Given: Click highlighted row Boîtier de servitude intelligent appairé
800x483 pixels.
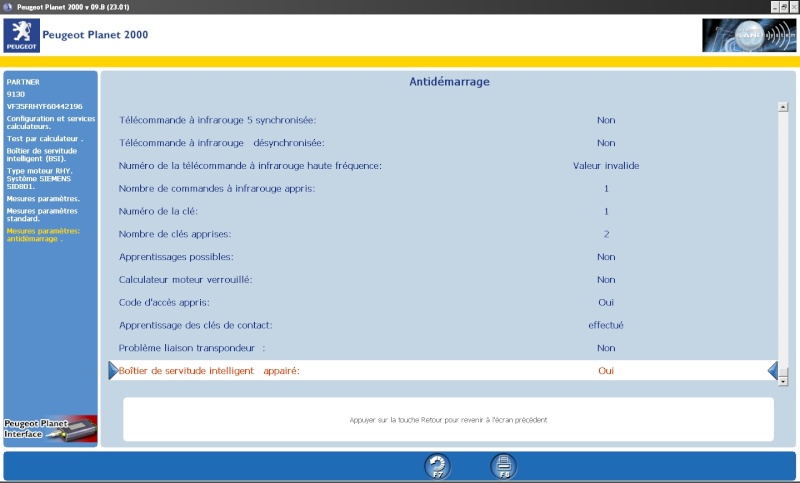Looking at the screenshot, I should pos(443,370).
